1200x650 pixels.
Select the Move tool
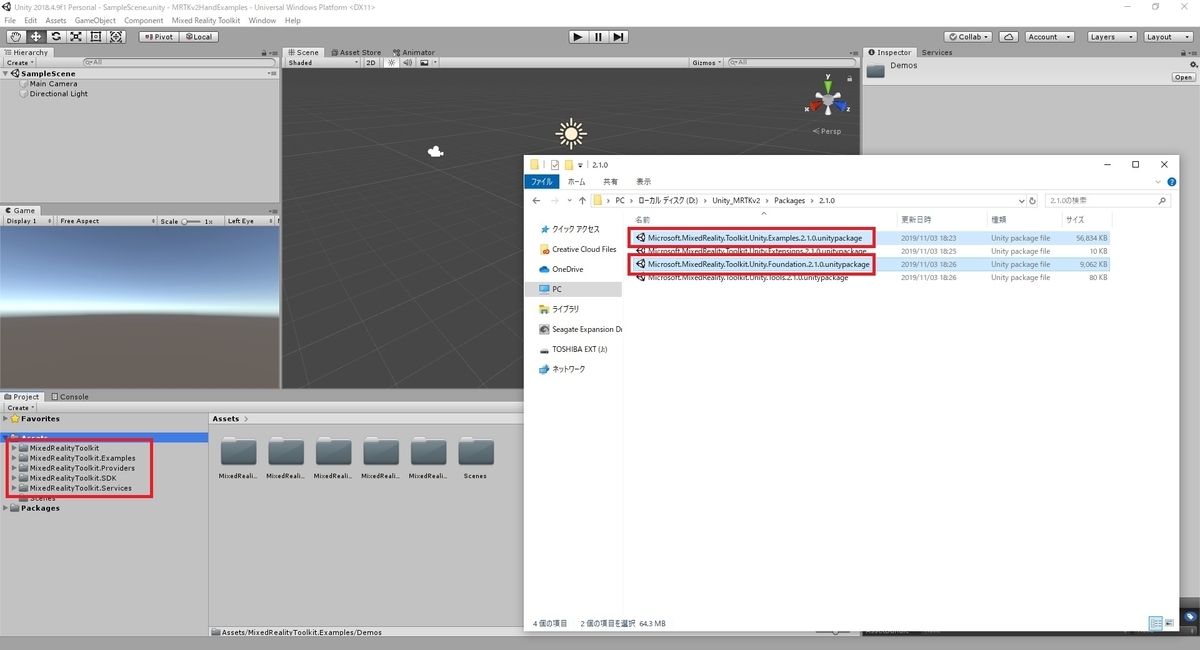coord(36,36)
